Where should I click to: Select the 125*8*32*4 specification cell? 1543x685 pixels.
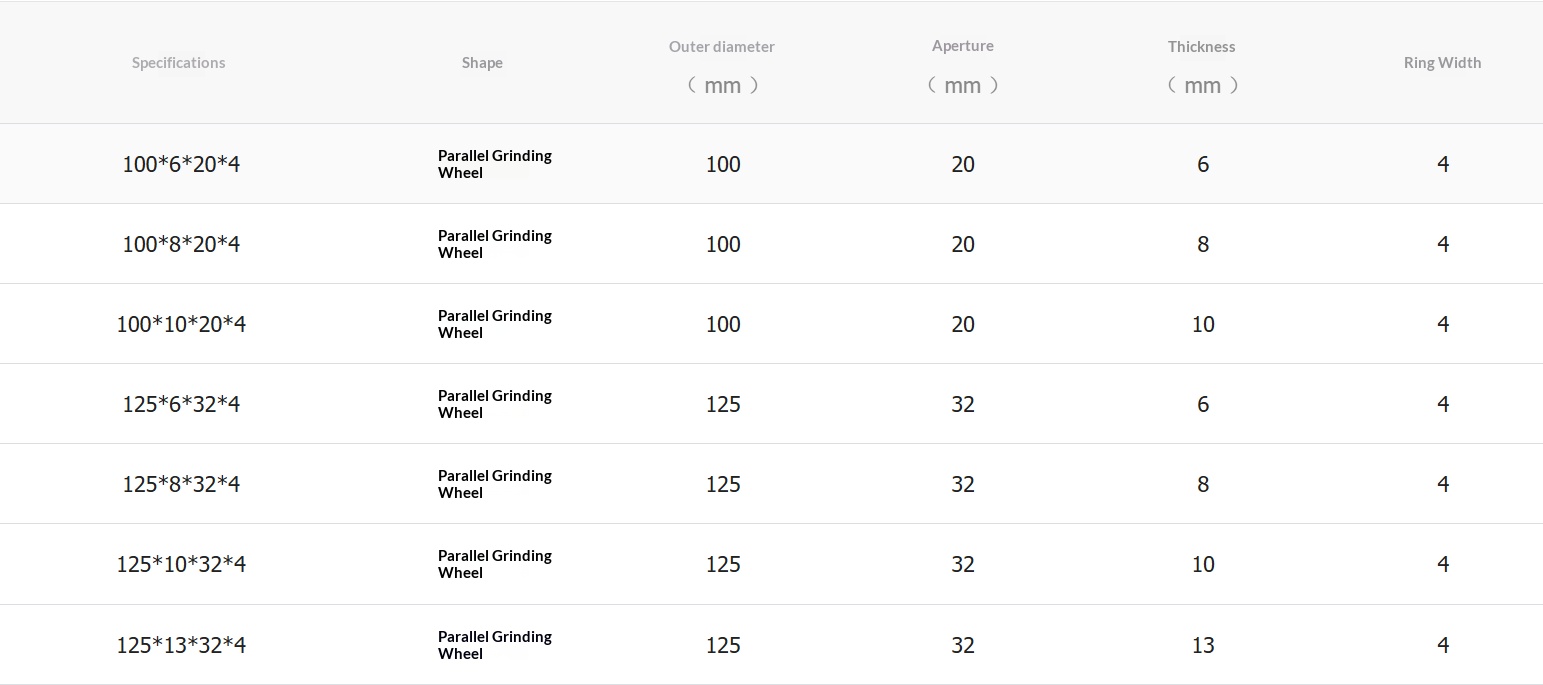coord(181,484)
